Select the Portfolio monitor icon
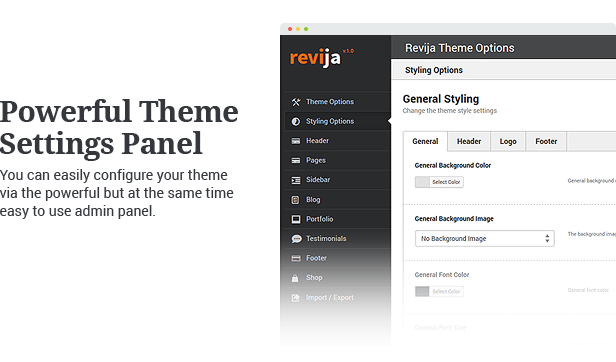The width and height of the screenshot is (616, 362). 296,219
